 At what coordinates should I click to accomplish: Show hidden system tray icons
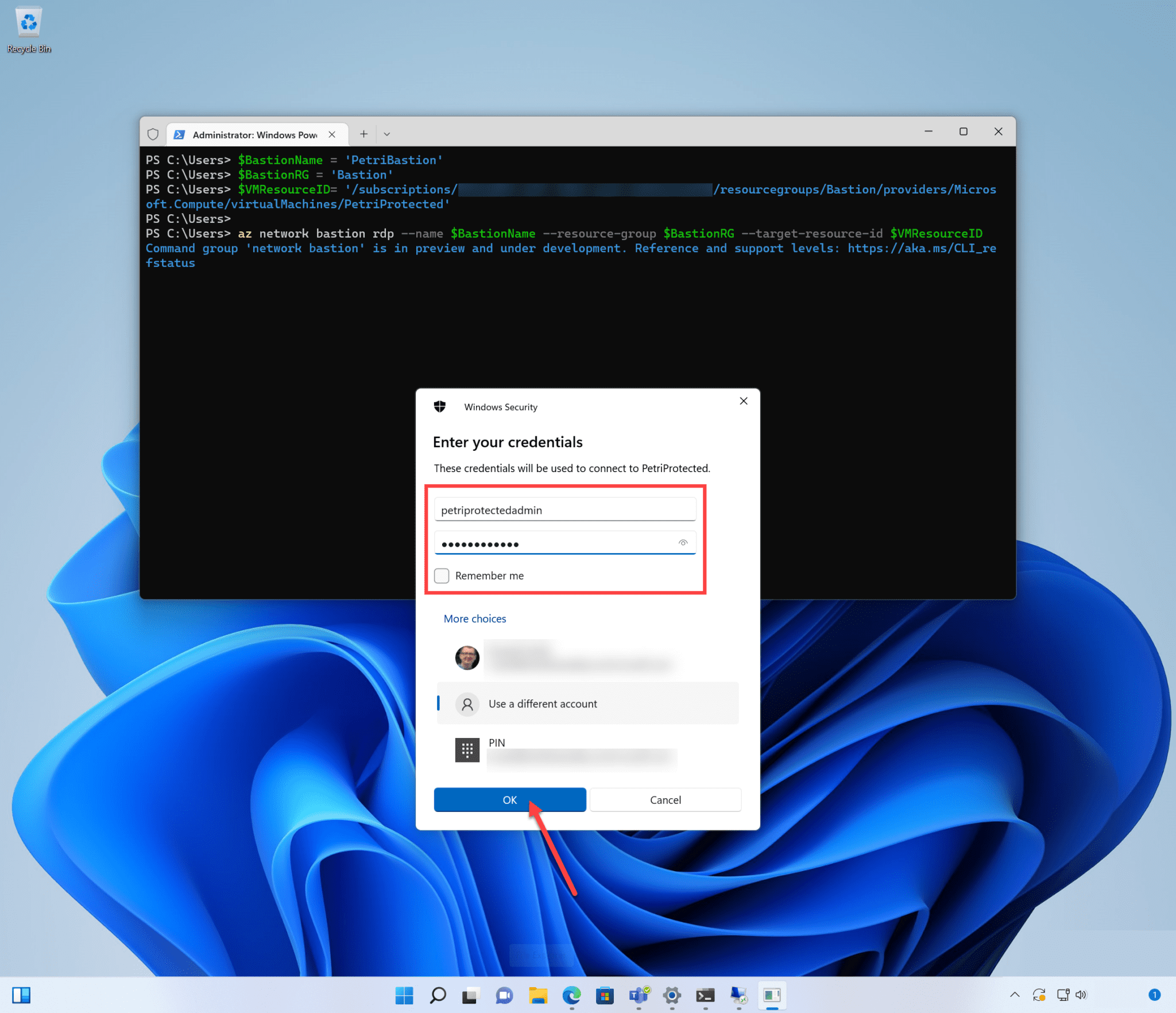1015,995
